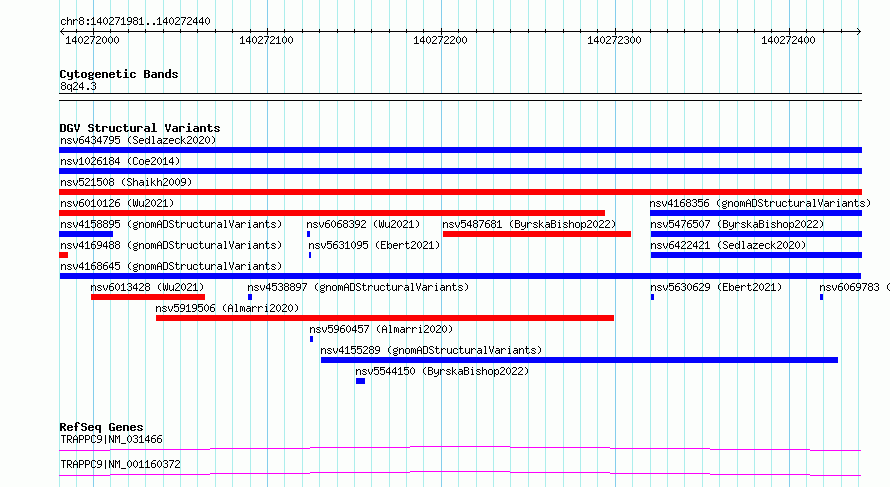This screenshot has height=487, width=890.
Task: Click the left arrow of the coordinate ruler
Action: coord(62,32)
